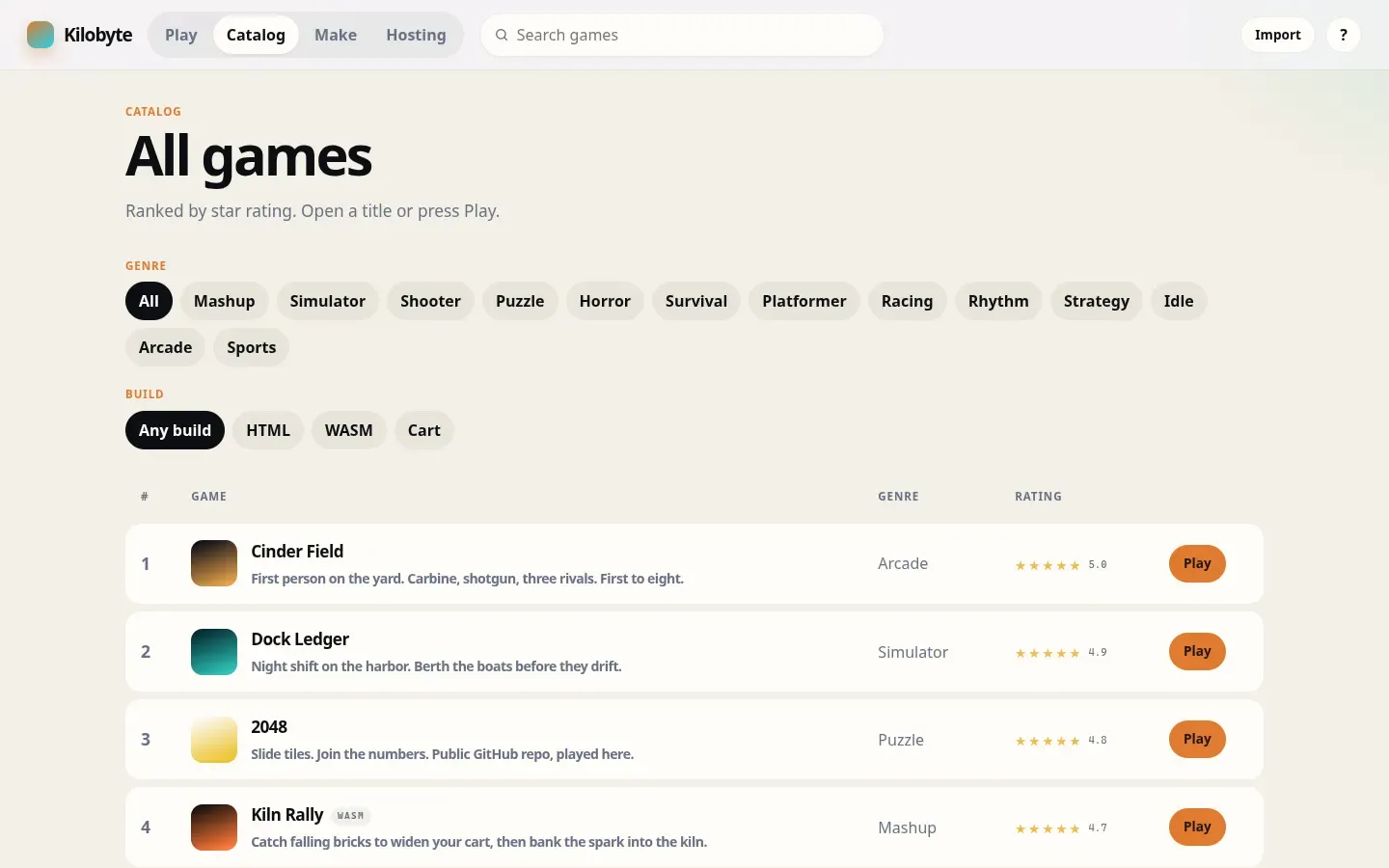
Task: Open the help question mark button
Action: (x=1344, y=35)
